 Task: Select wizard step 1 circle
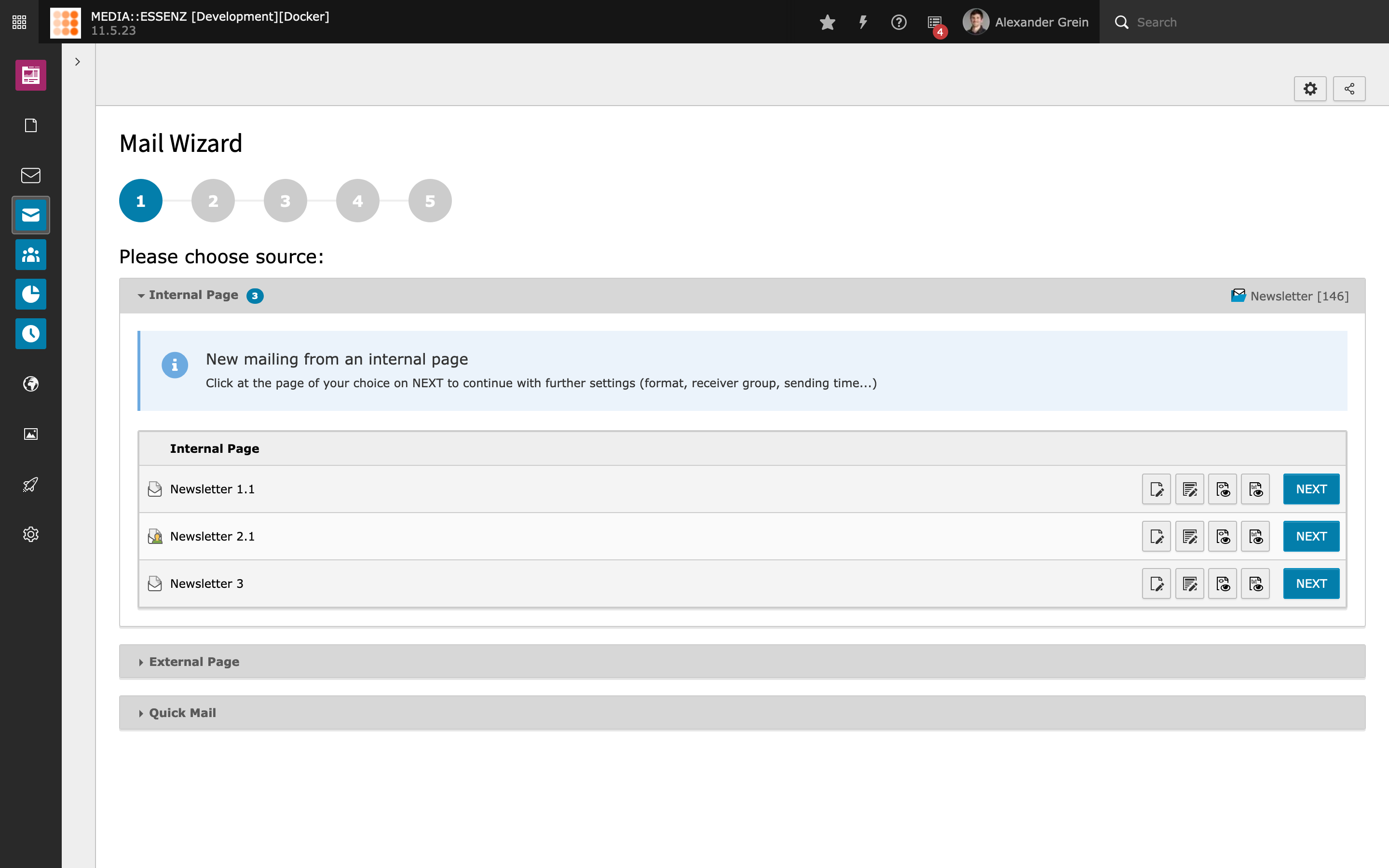point(141,201)
